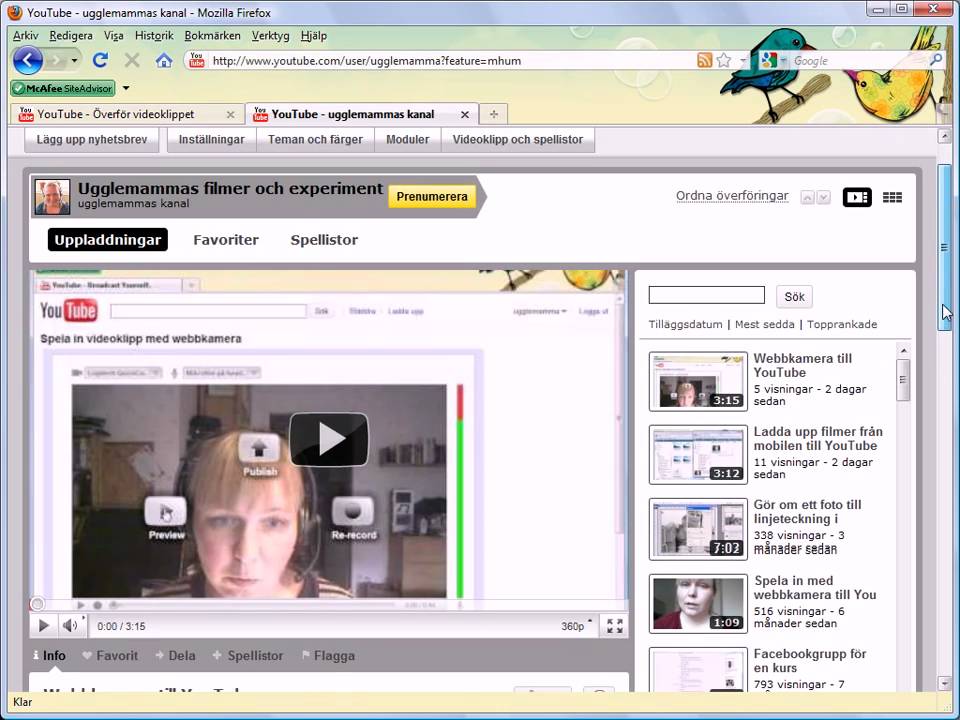The height and width of the screenshot is (720, 960).
Task: Open Ladda upp filmer från mobilen thumbnail
Action: click(x=698, y=454)
